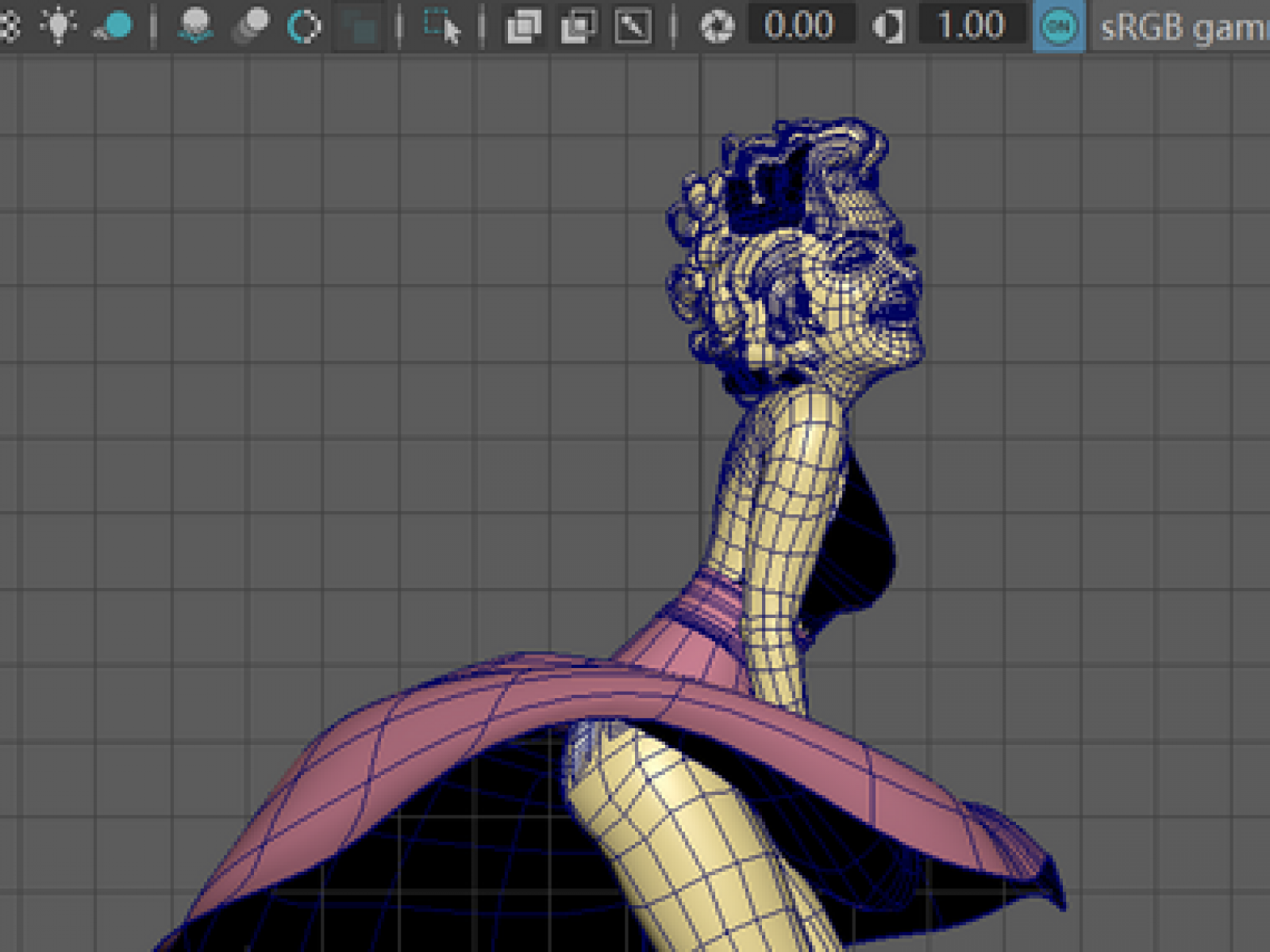This screenshot has height=952, width=1270.
Task: Toggle the View Transform on/off button
Action: [x=1060, y=26]
